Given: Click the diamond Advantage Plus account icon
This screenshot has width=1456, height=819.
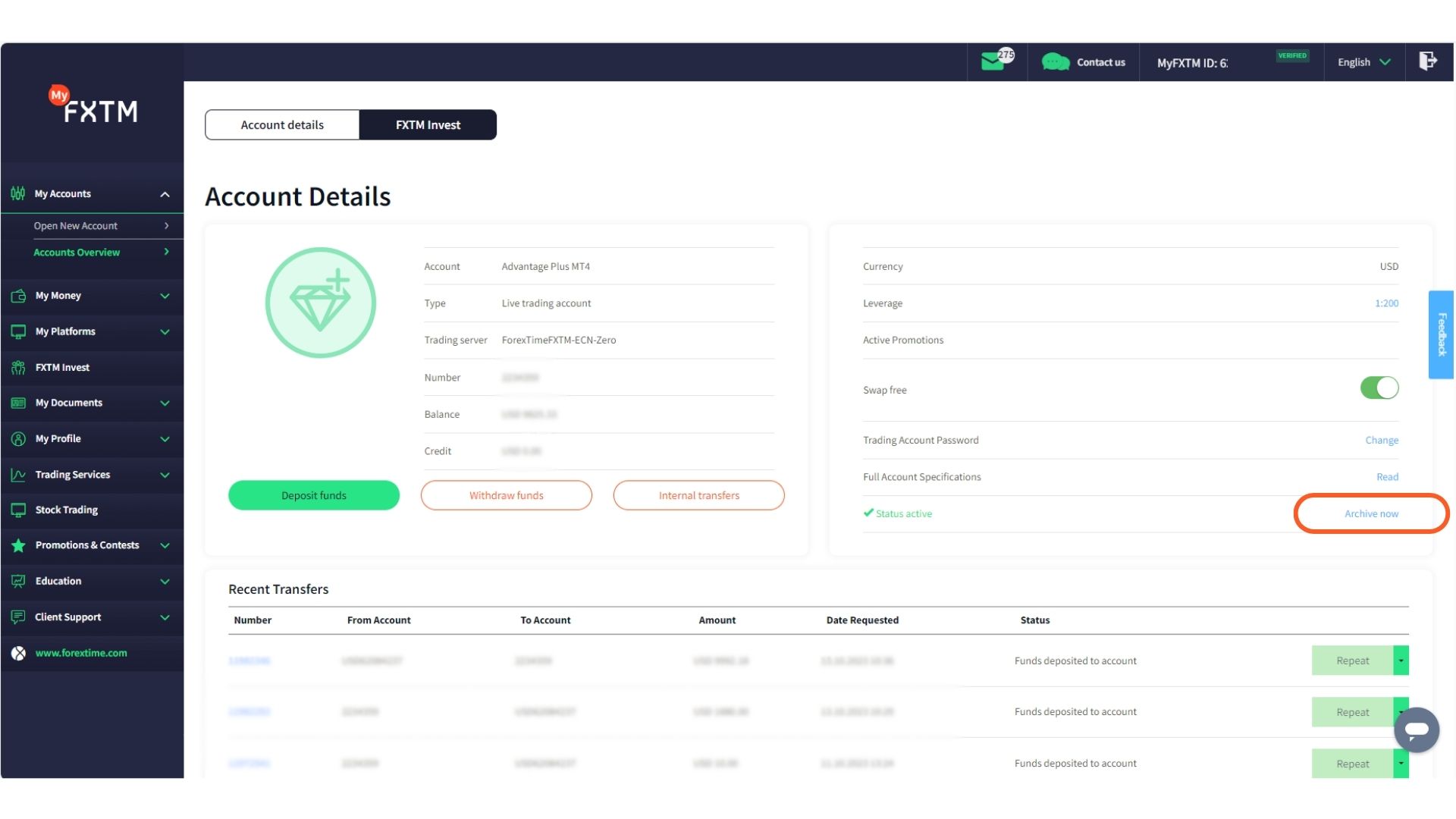Looking at the screenshot, I should click(x=320, y=303).
